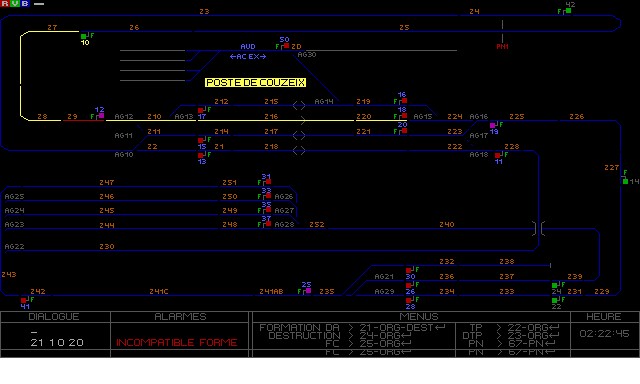Select green signal 42 at top right
Image resolution: width=640 pixels, height=384 pixels.
pos(568,11)
